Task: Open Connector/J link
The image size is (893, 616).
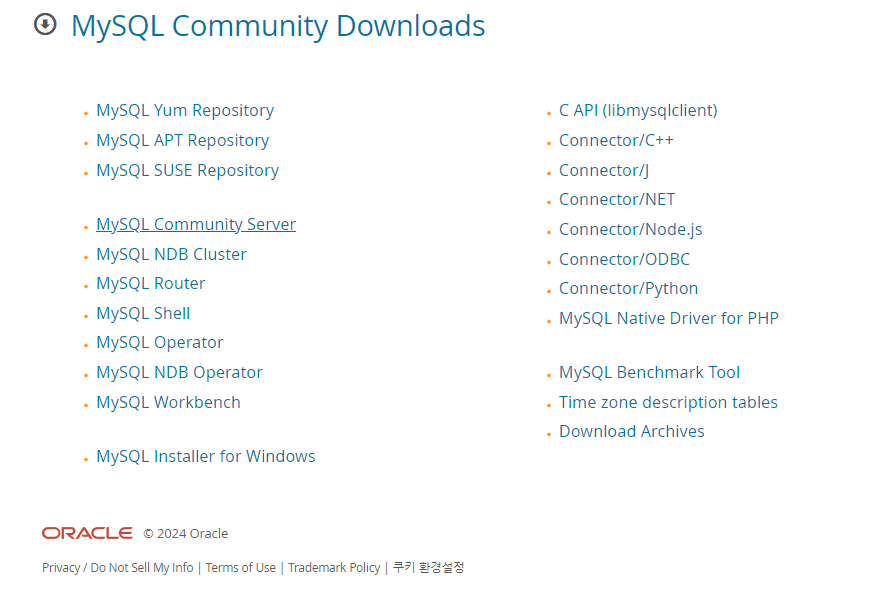Action: pyautogui.click(x=604, y=170)
